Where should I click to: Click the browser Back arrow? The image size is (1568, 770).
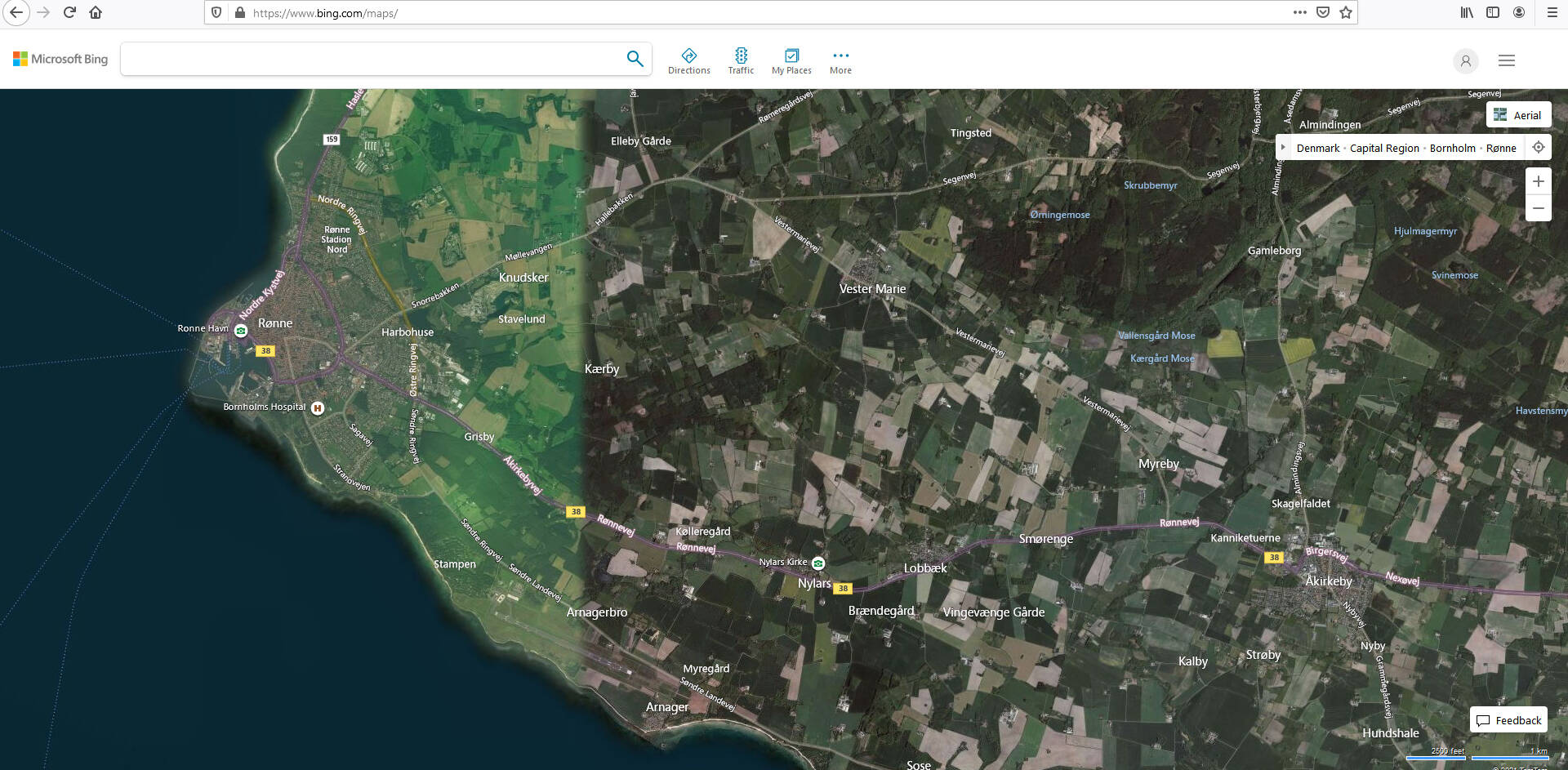coord(16,12)
